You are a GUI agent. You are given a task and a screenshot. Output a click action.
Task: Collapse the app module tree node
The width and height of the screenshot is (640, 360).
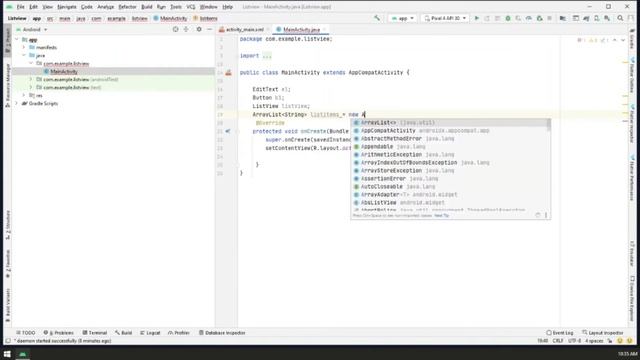pos(17,40)
